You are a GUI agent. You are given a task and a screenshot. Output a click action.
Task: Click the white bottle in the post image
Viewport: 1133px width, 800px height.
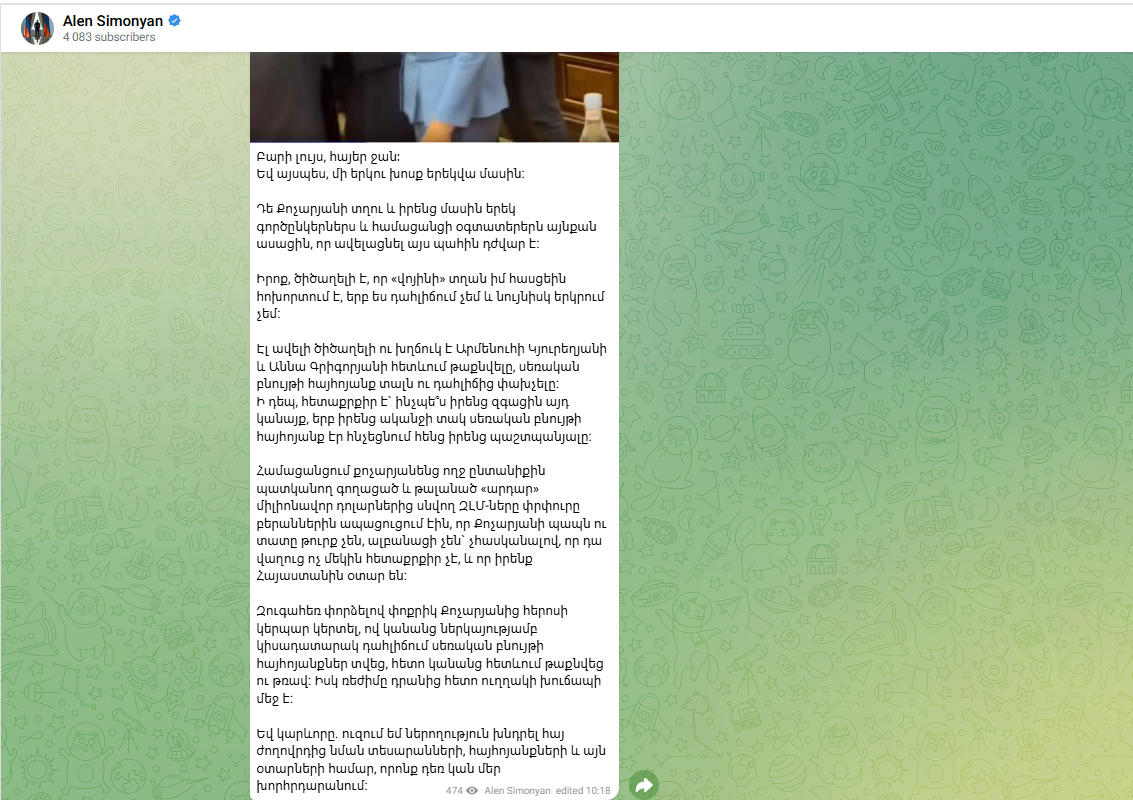593,118
